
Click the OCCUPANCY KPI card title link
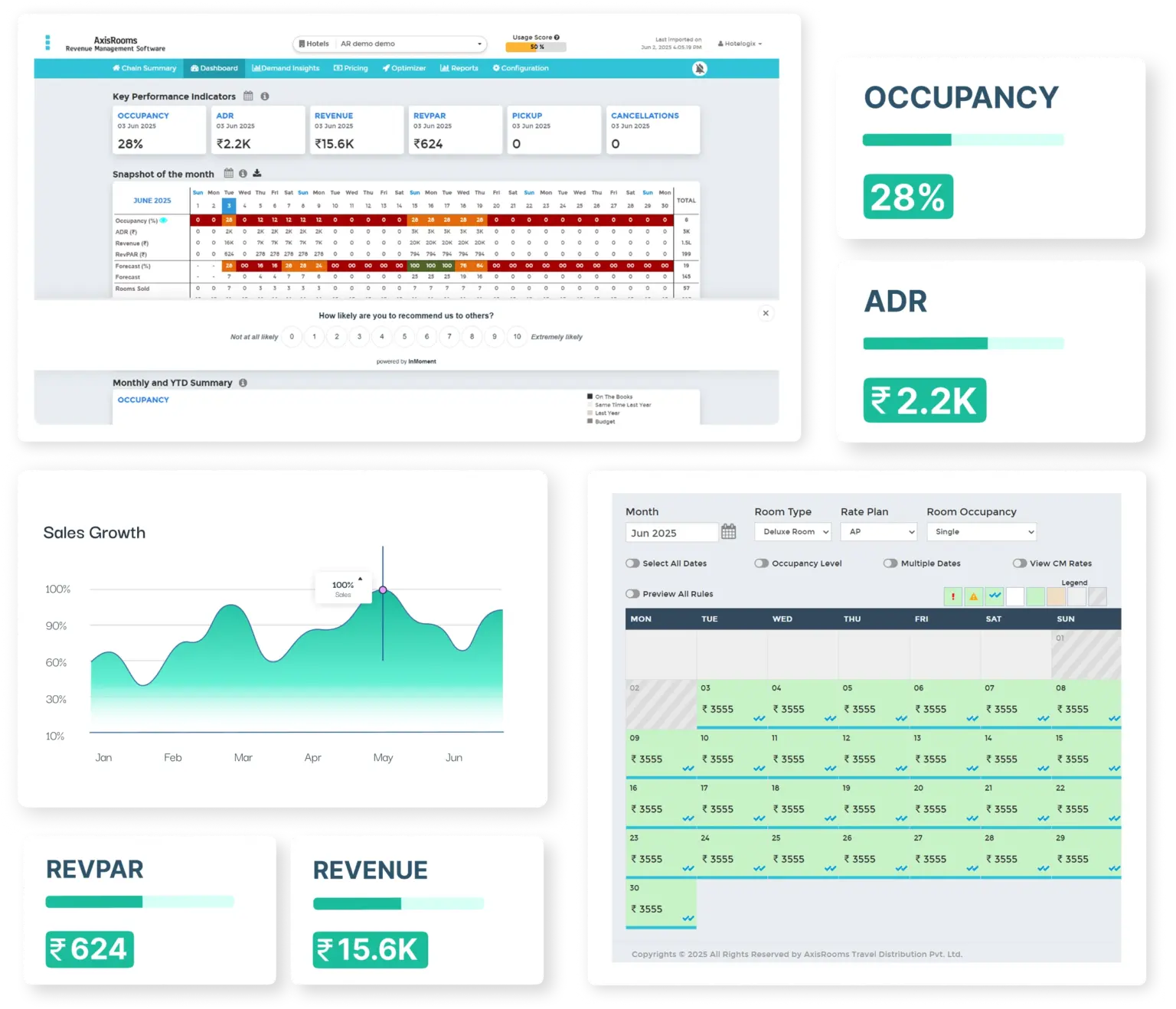click(x=143, y=116)
